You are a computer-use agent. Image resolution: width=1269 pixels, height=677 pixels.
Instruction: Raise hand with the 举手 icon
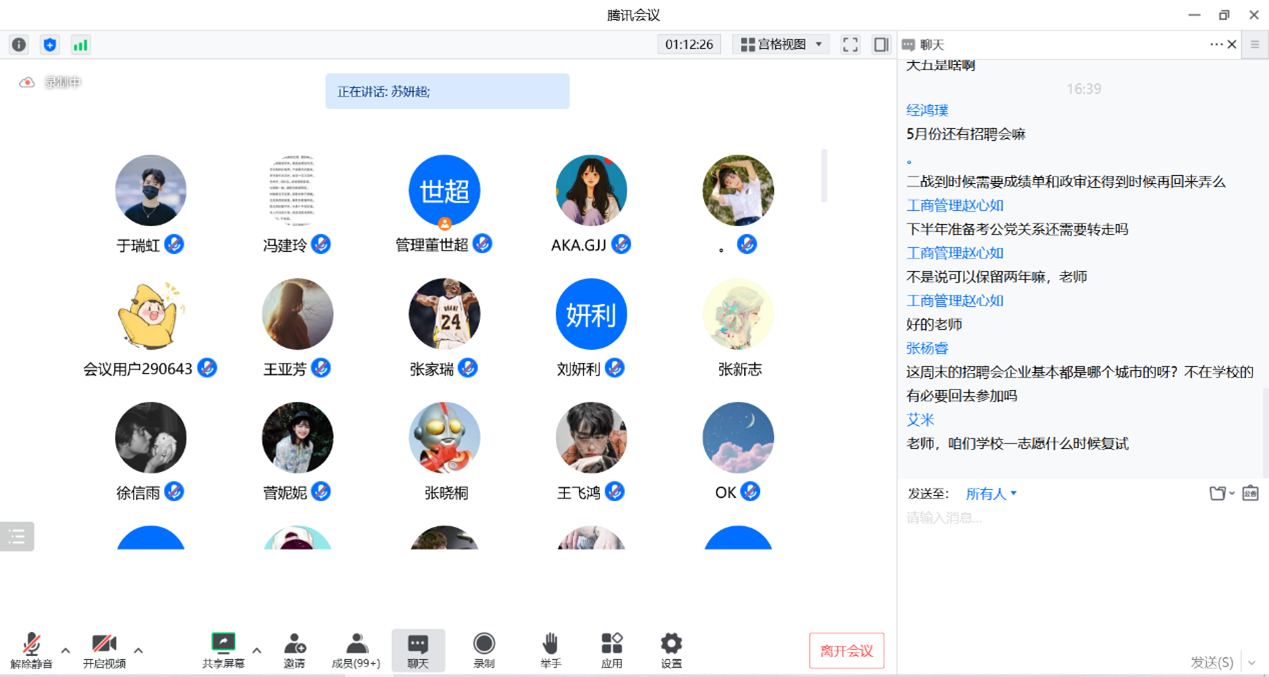(550, 649)
